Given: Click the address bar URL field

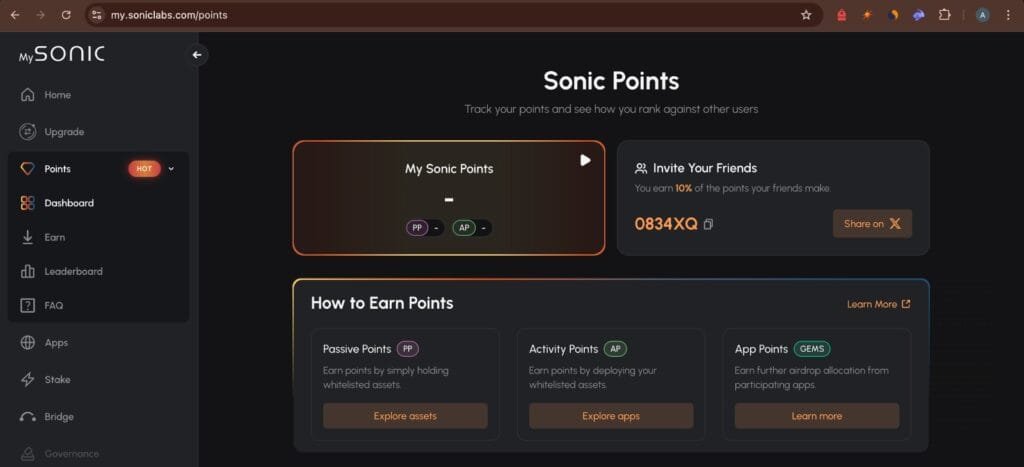Looking at the screenshot, I should point(451,15).
